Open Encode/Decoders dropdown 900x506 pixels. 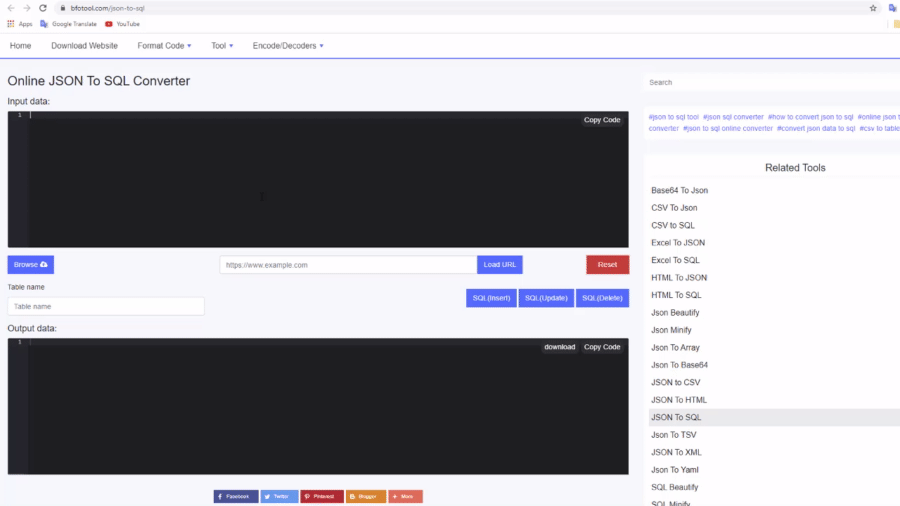click(288, 46)
